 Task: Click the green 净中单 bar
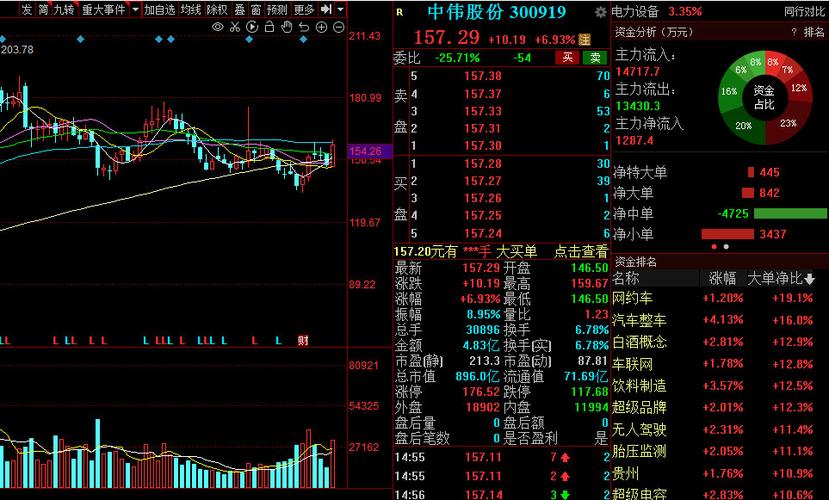790,214
